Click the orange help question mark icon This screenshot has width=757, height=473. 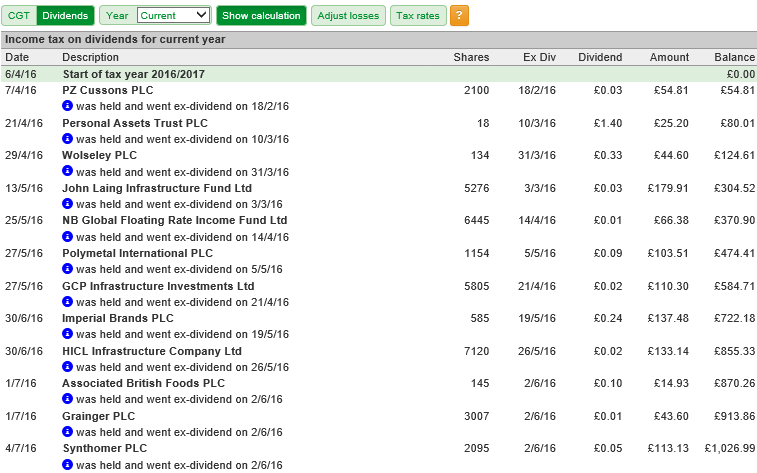pyautogui.click(x=459, y=15)
